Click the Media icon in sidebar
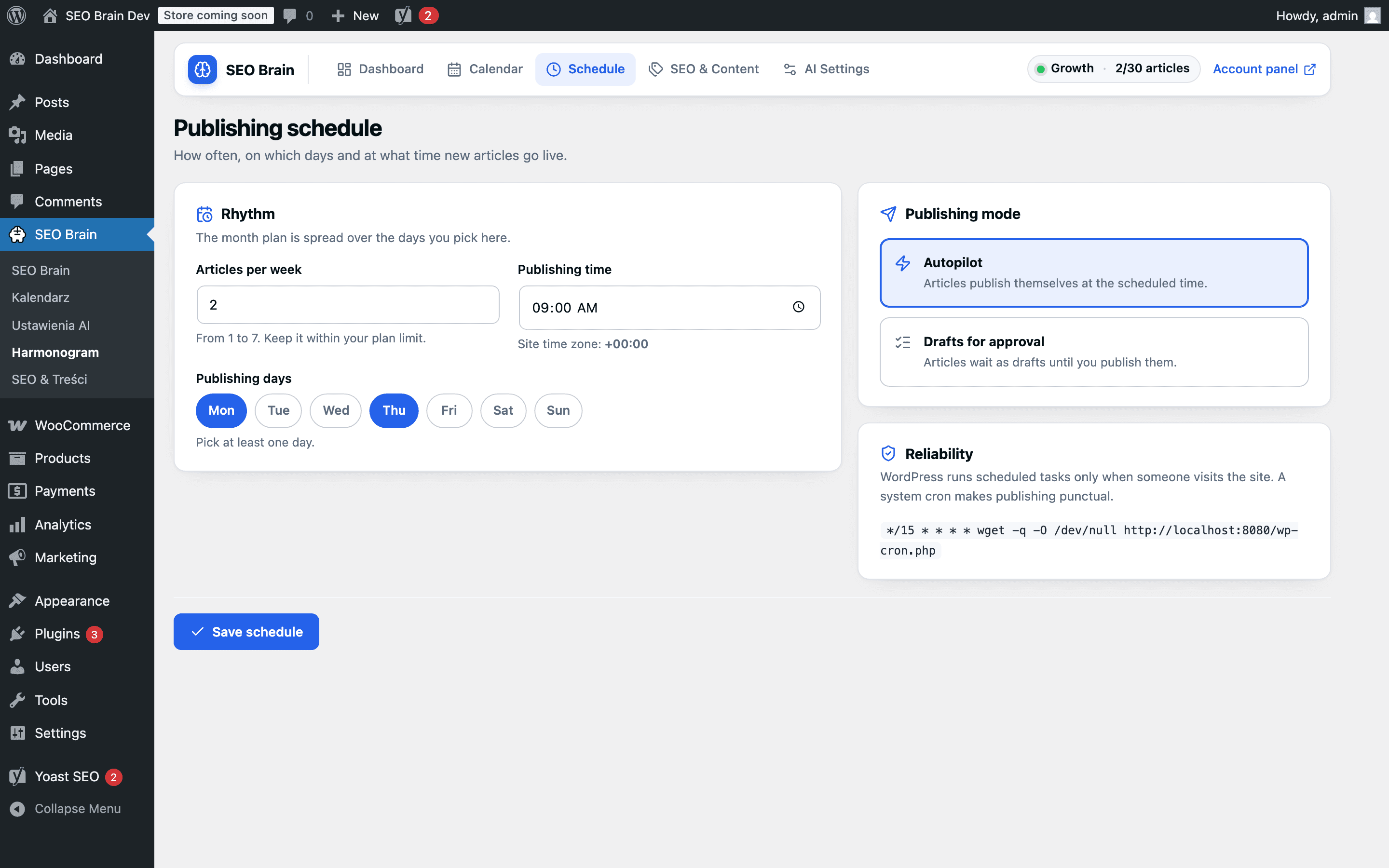The height and width of the screenshot is (868, 1389). coord(17,135)
